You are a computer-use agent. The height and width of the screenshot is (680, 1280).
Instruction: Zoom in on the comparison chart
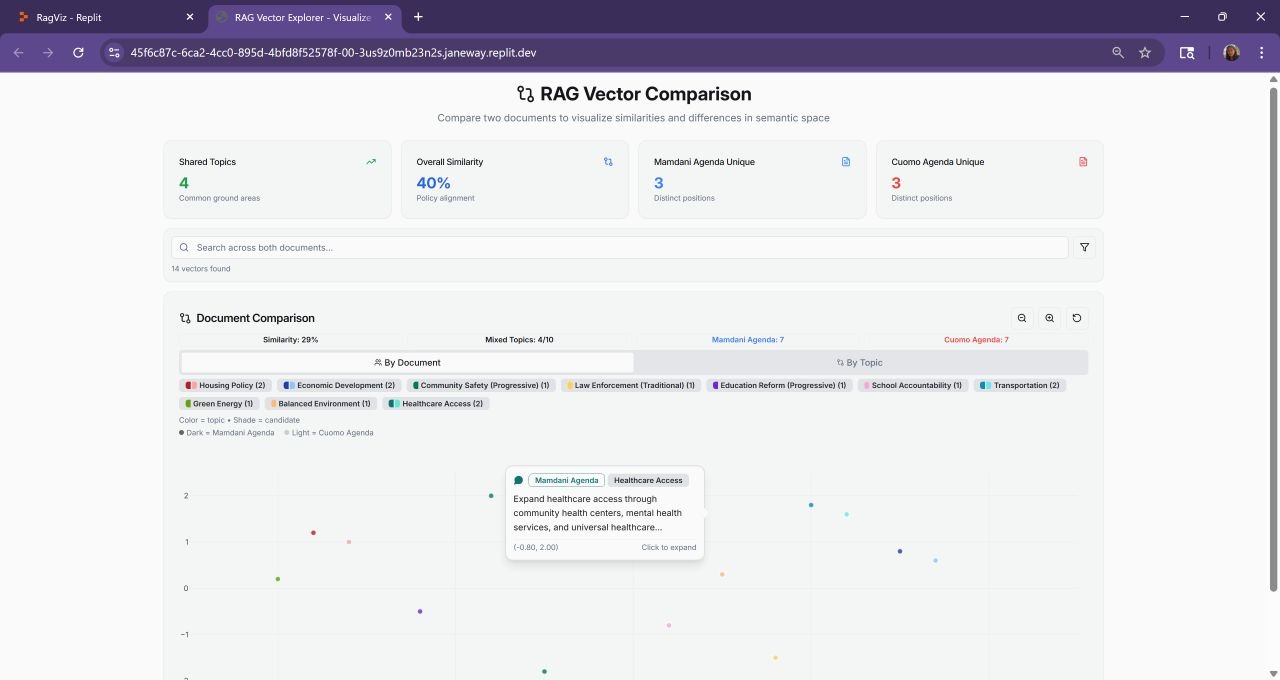point(1049,318)
